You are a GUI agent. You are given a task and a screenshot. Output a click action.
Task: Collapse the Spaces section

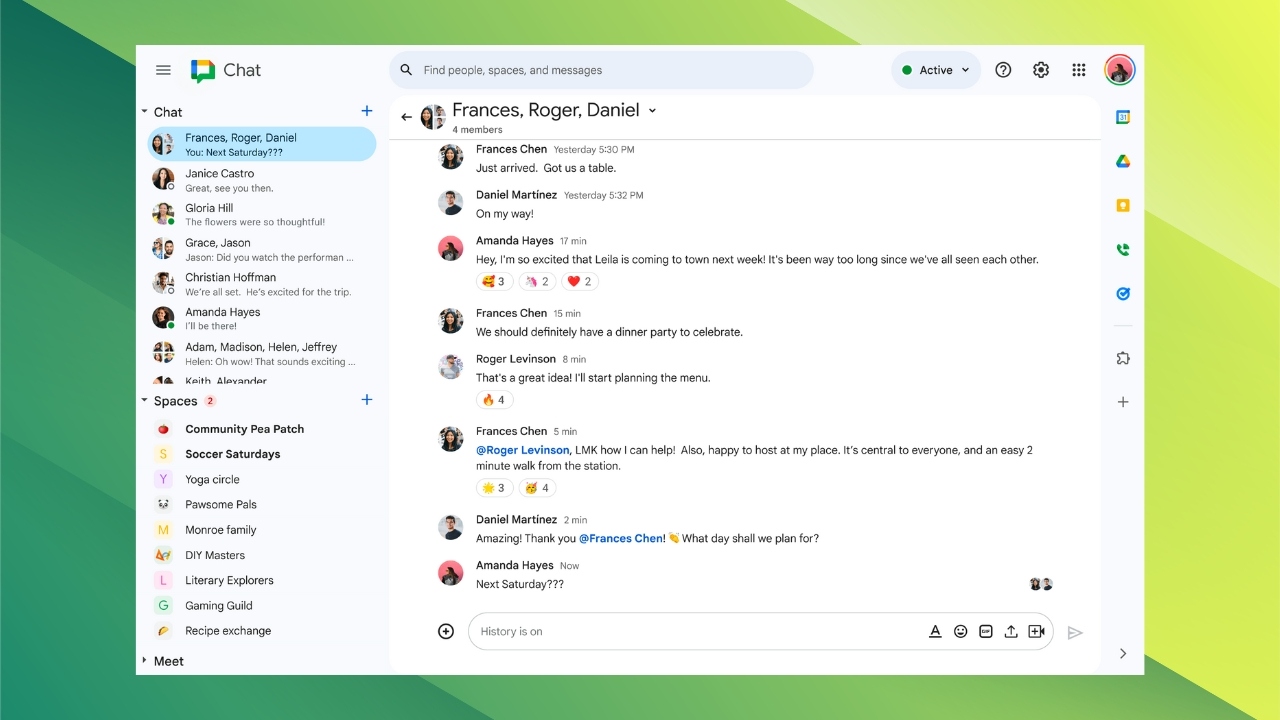coord(145,400)
